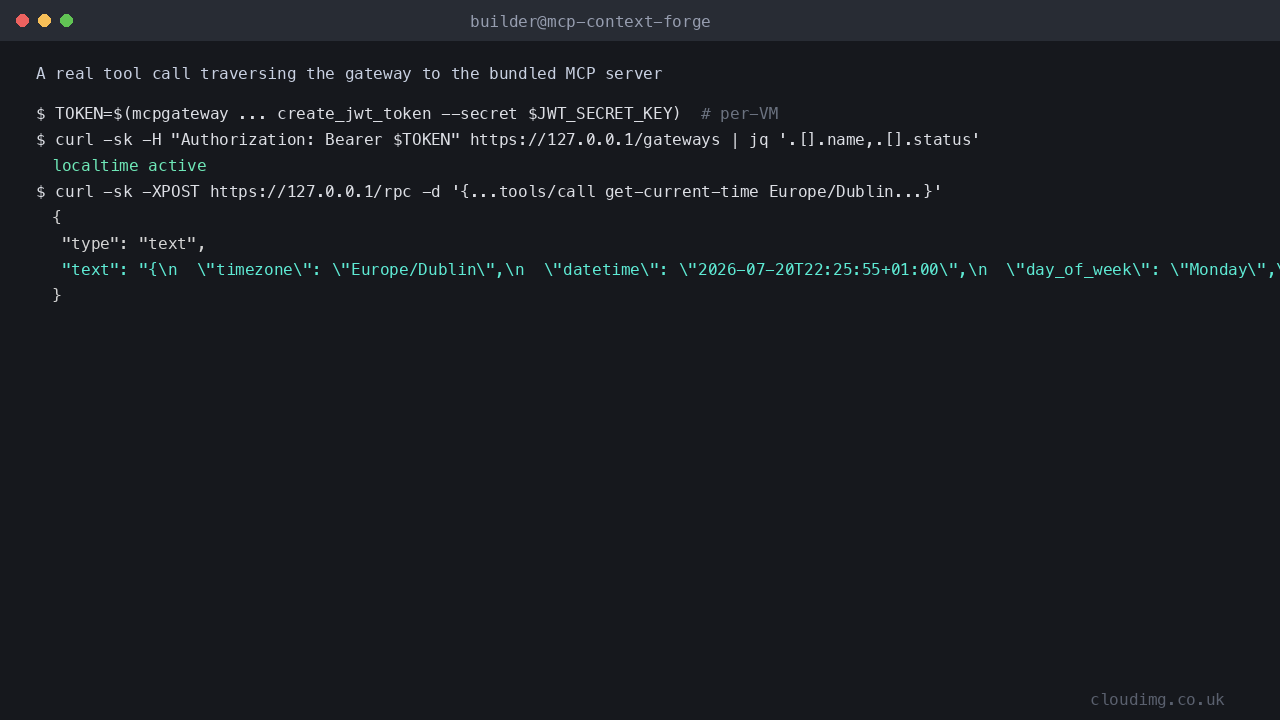Click the '# per-VM' comment
Image resolution: width=1280 pixels, height=720 pixels.
coord(739,114)
